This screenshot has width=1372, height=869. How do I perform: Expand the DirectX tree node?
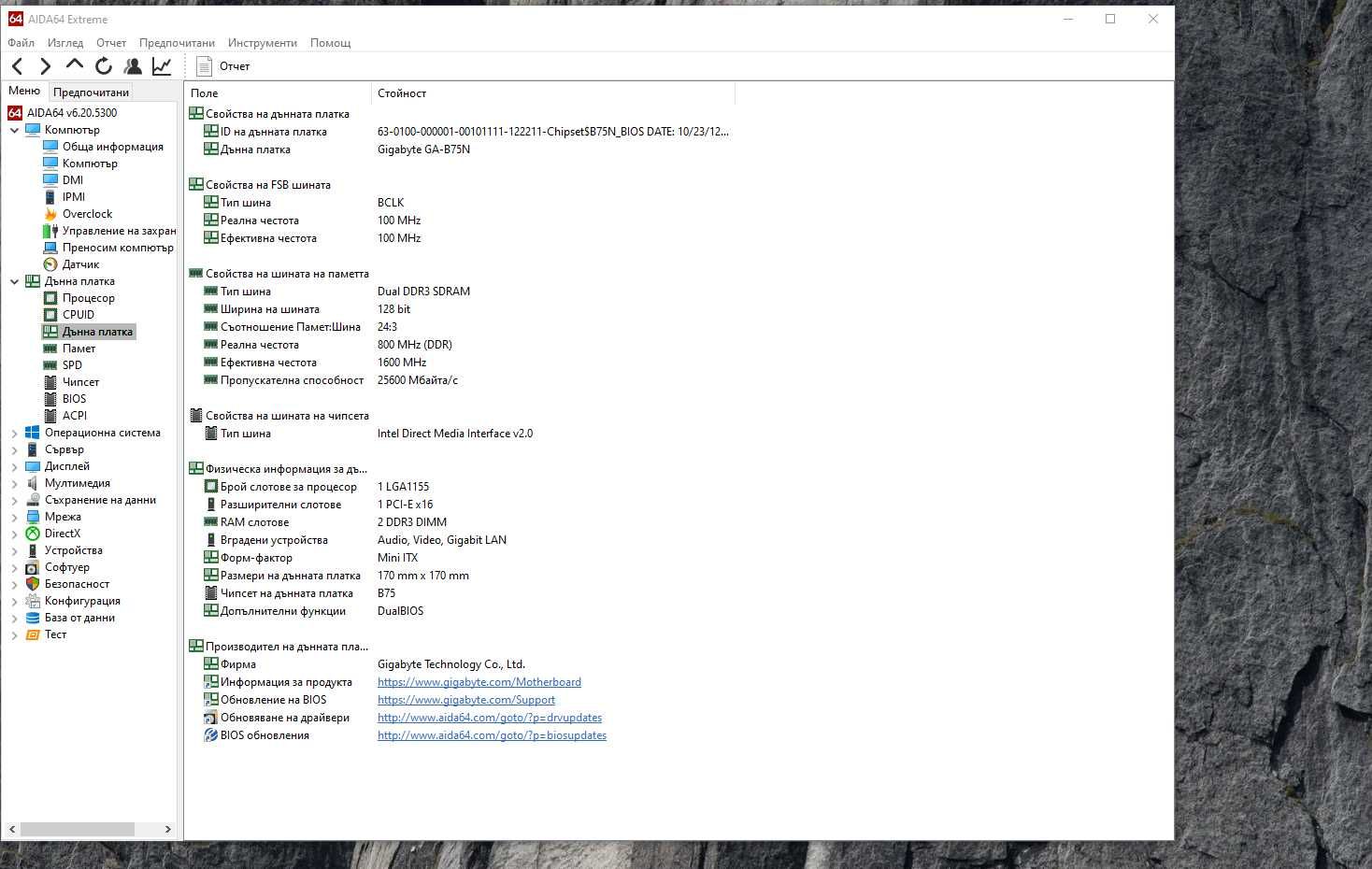pos(14,534)
